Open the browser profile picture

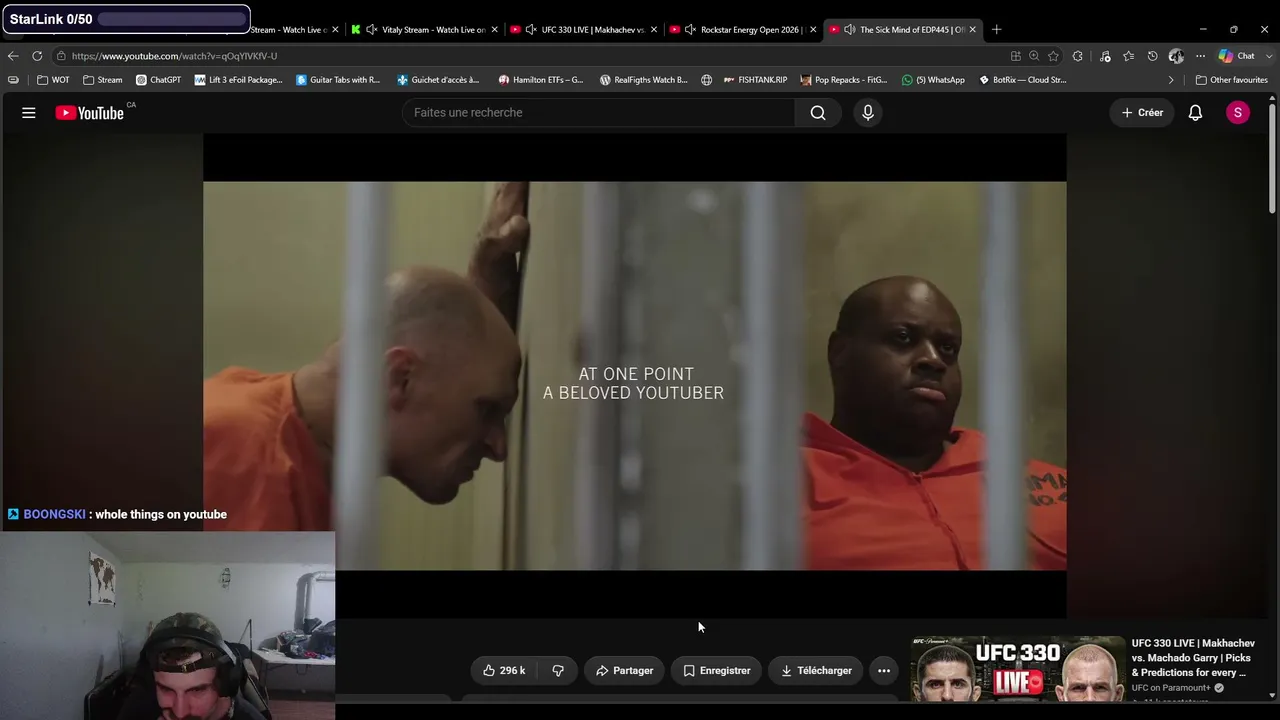point(1176,56)
